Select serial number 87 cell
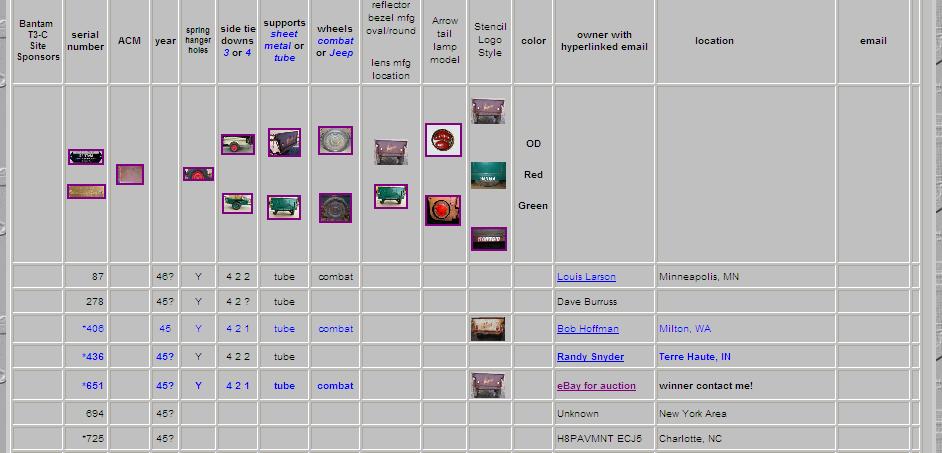 pos(85,277)
